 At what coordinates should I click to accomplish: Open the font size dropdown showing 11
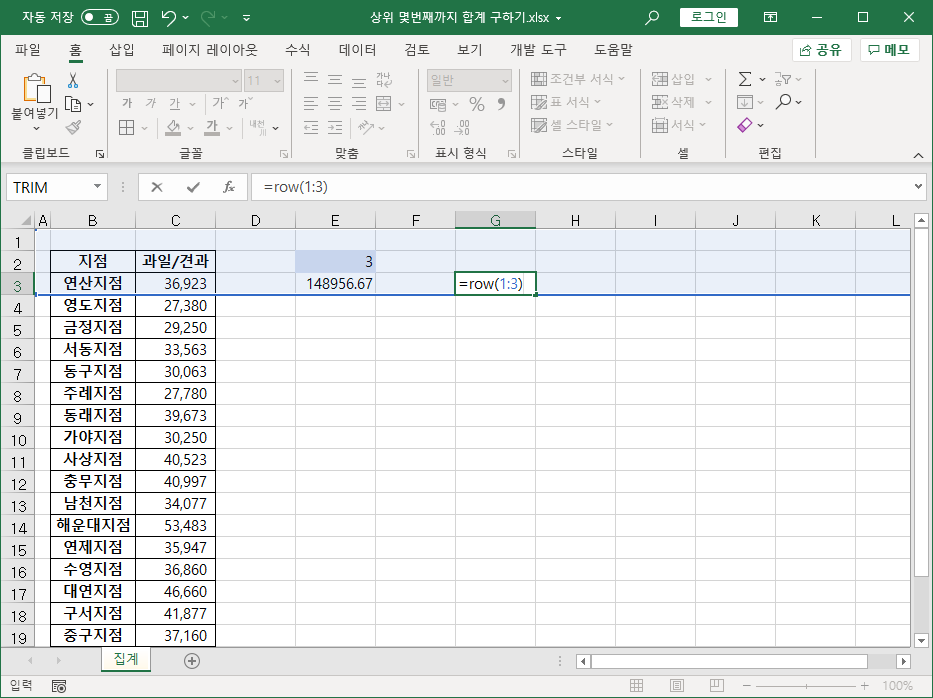click(x=278, y=80)
